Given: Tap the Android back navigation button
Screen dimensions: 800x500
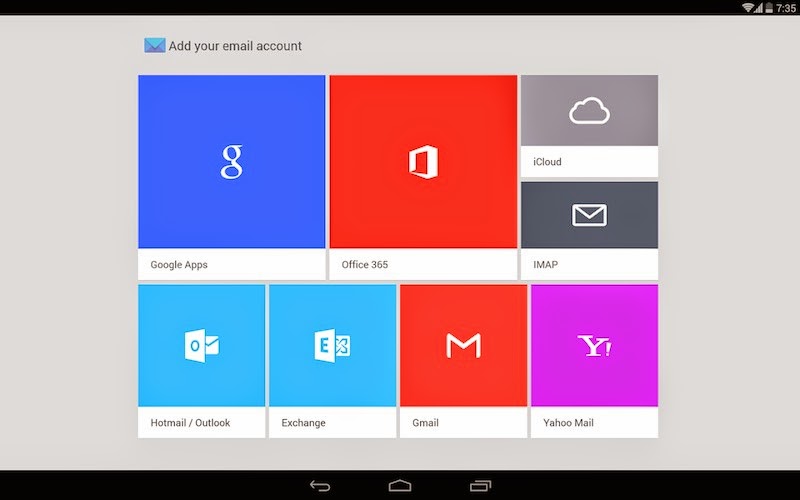Looking at the screenshot, I should [x=320, y=486].
